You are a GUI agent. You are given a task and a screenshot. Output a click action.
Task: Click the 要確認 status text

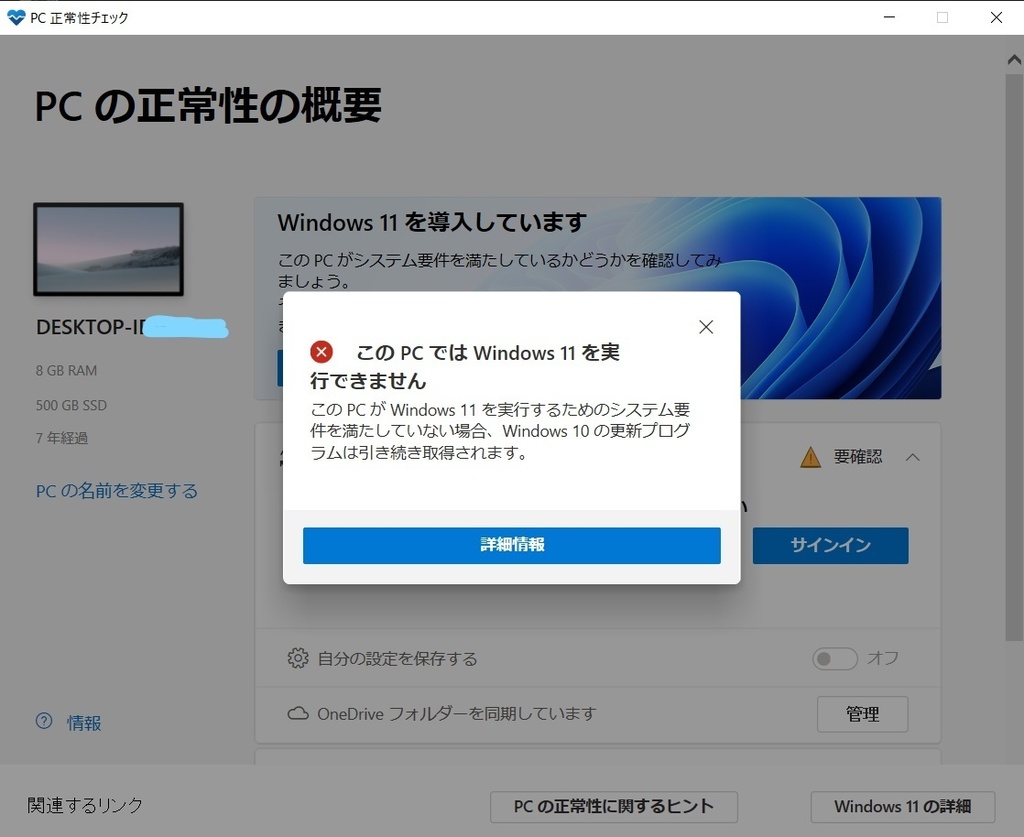[857, 456]
